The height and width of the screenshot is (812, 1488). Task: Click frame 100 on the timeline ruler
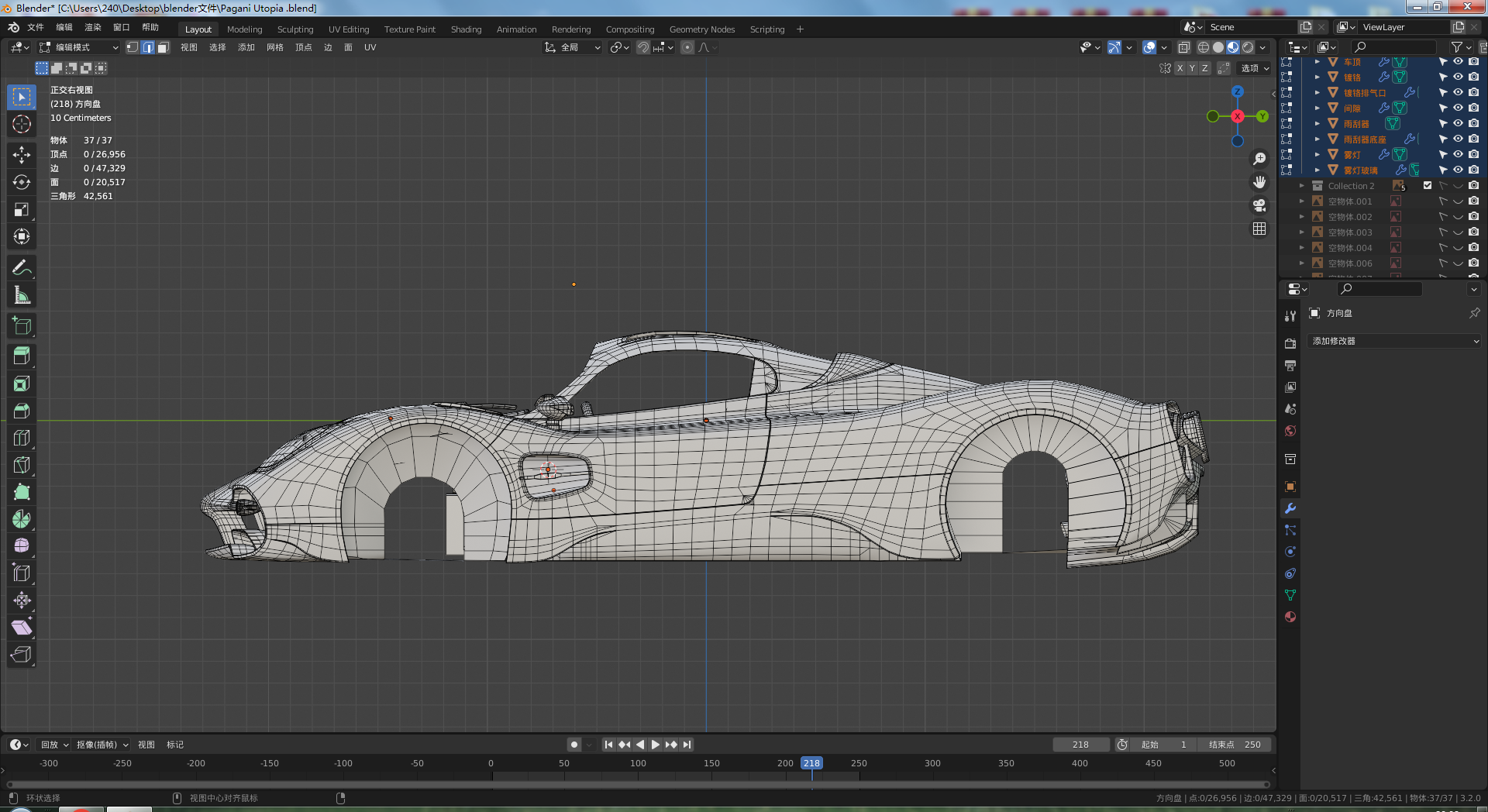638,763
